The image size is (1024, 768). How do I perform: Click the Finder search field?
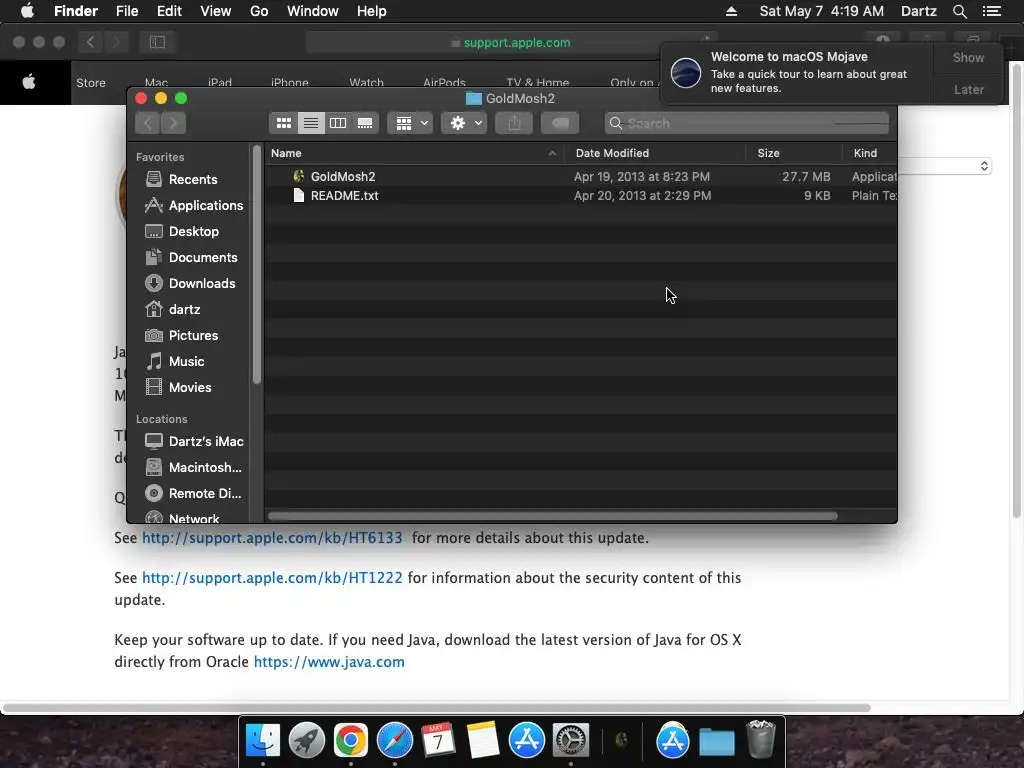pos(746,123)
